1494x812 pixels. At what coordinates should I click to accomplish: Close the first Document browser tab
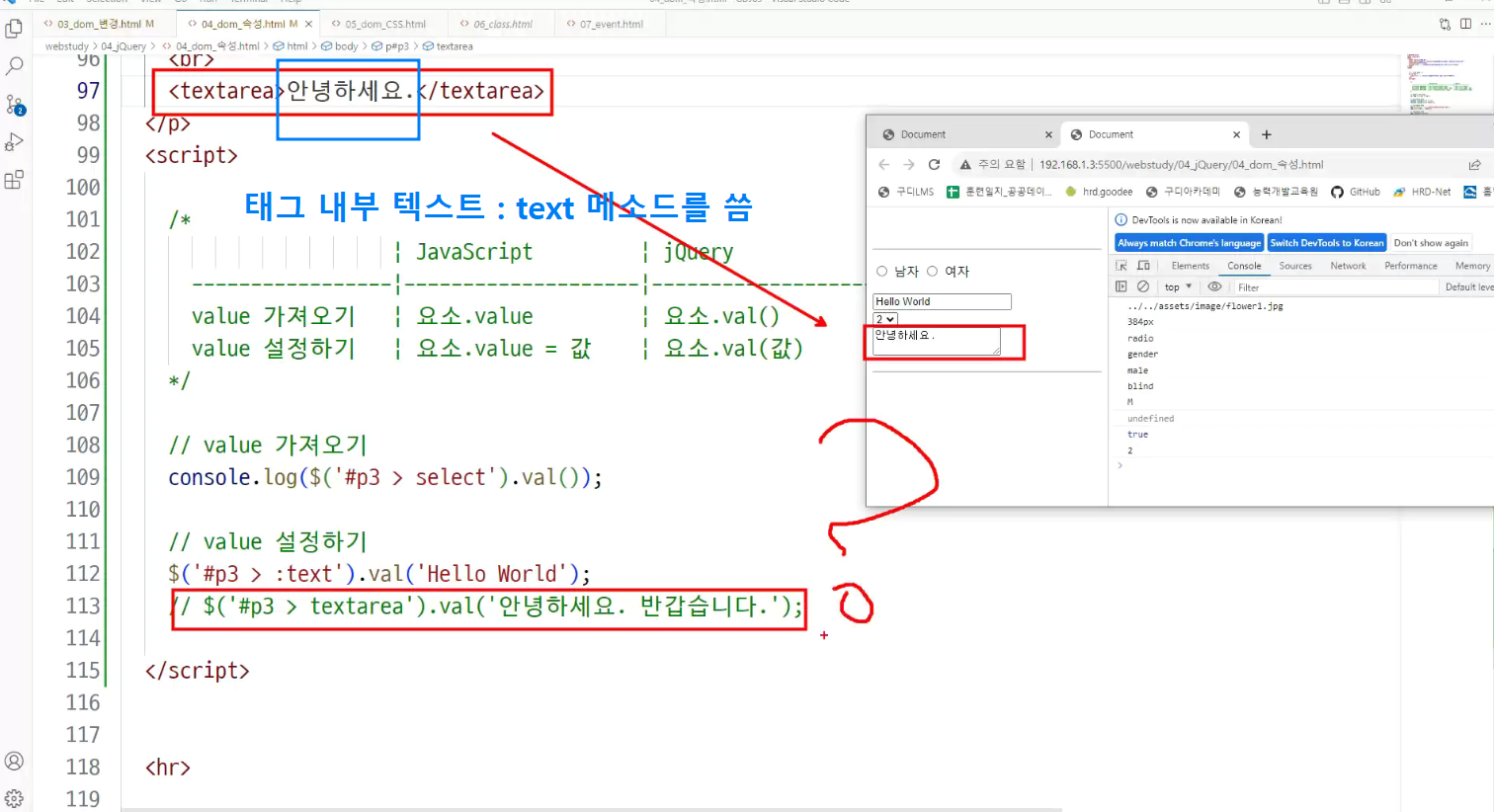coord(1049,134)
